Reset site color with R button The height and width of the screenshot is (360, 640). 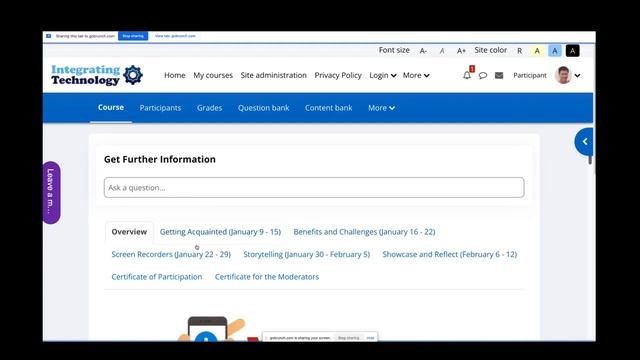[x=520, y=51]
